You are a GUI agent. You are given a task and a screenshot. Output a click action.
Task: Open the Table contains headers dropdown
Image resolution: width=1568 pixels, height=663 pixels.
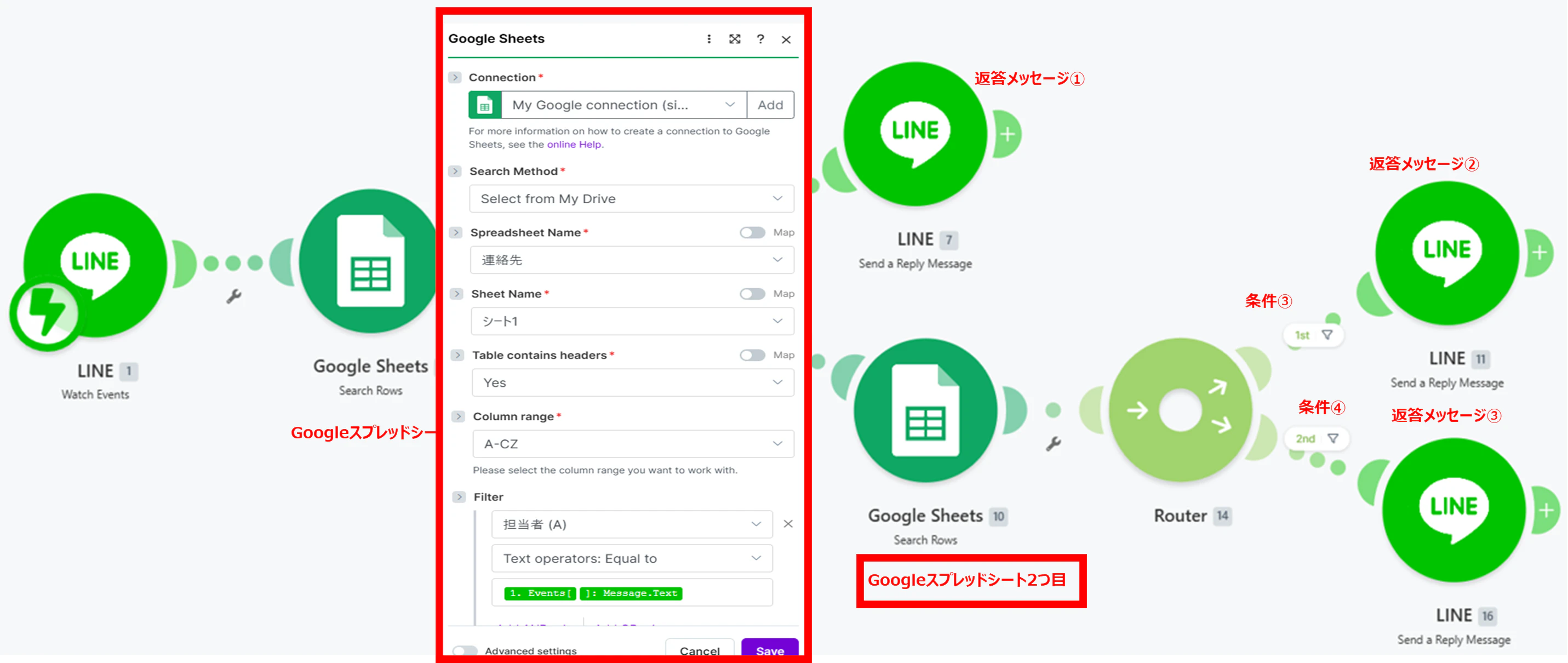pyautogui.click(x=633, y=382)
